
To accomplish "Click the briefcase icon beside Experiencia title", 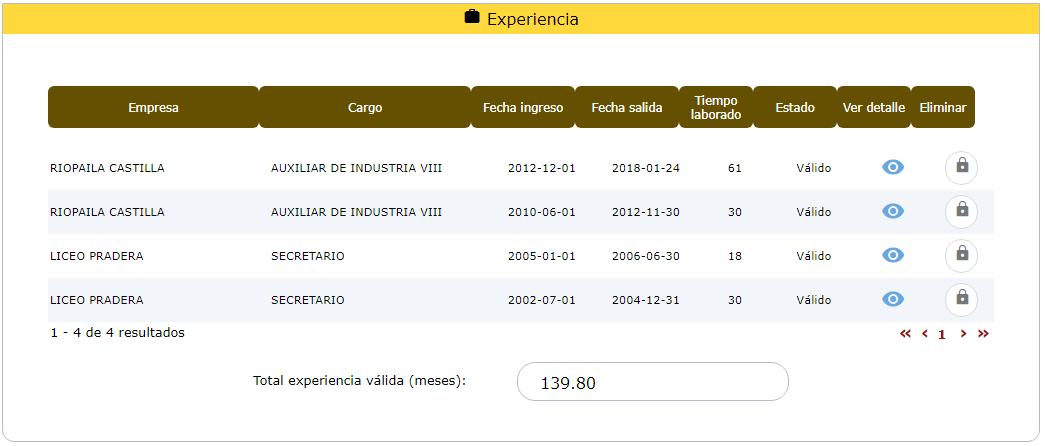I will pos(472,18).
